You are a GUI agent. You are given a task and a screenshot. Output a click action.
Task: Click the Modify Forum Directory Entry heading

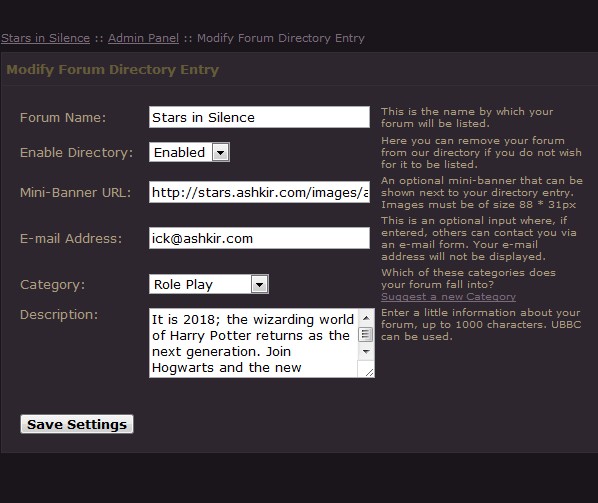(x=113, y=70)
